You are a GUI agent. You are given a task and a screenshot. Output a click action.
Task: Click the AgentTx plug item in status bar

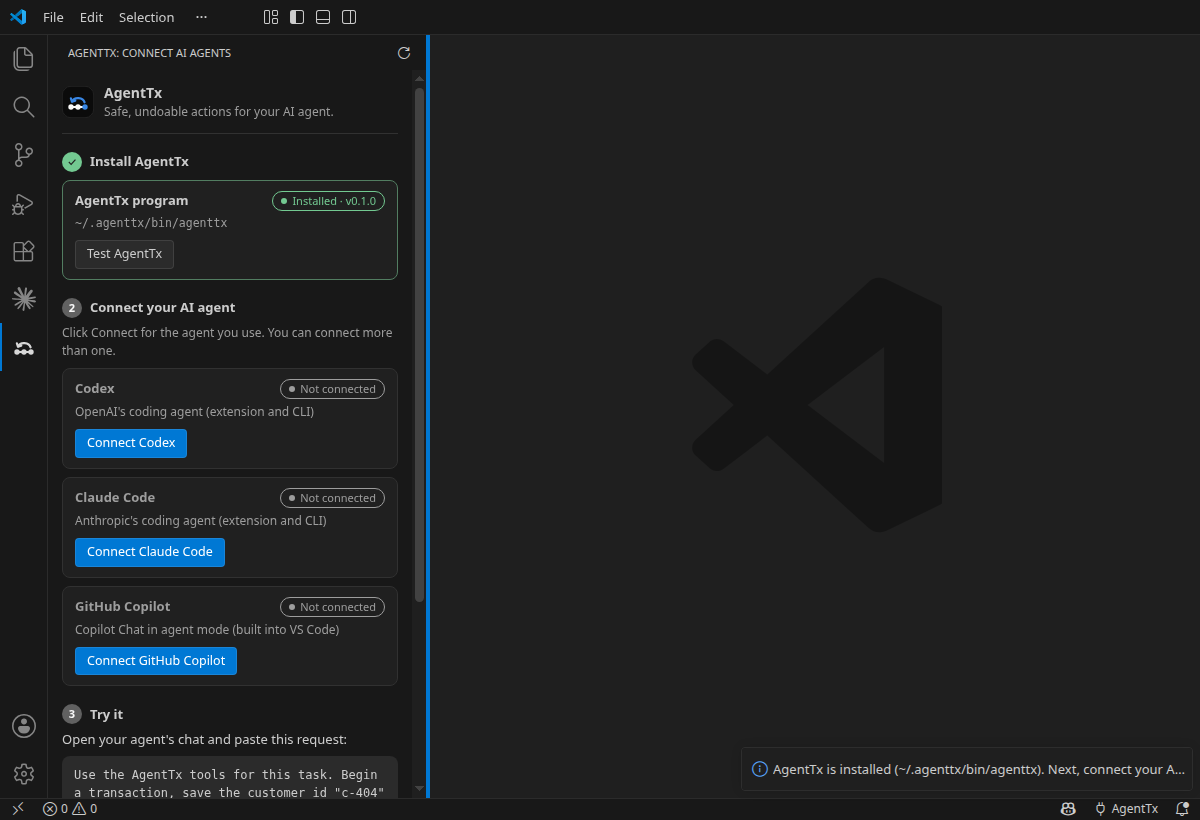click(x=1126, y=809)
